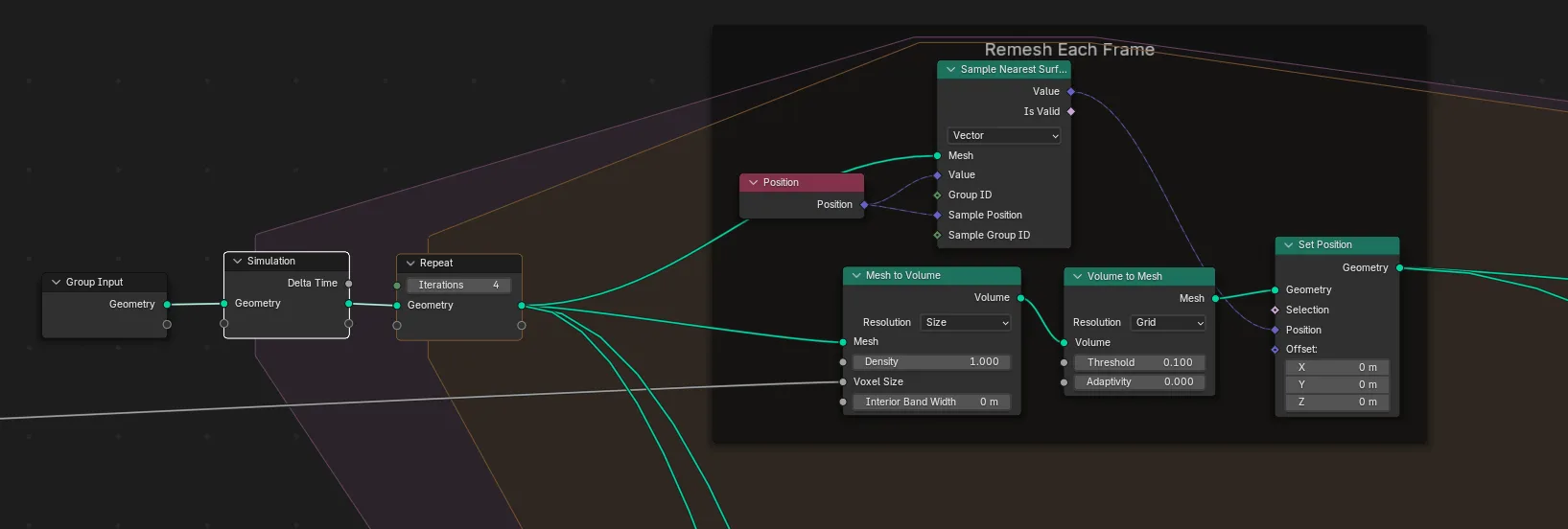Click the Set Position Geometry output socket

[1399, 267]
